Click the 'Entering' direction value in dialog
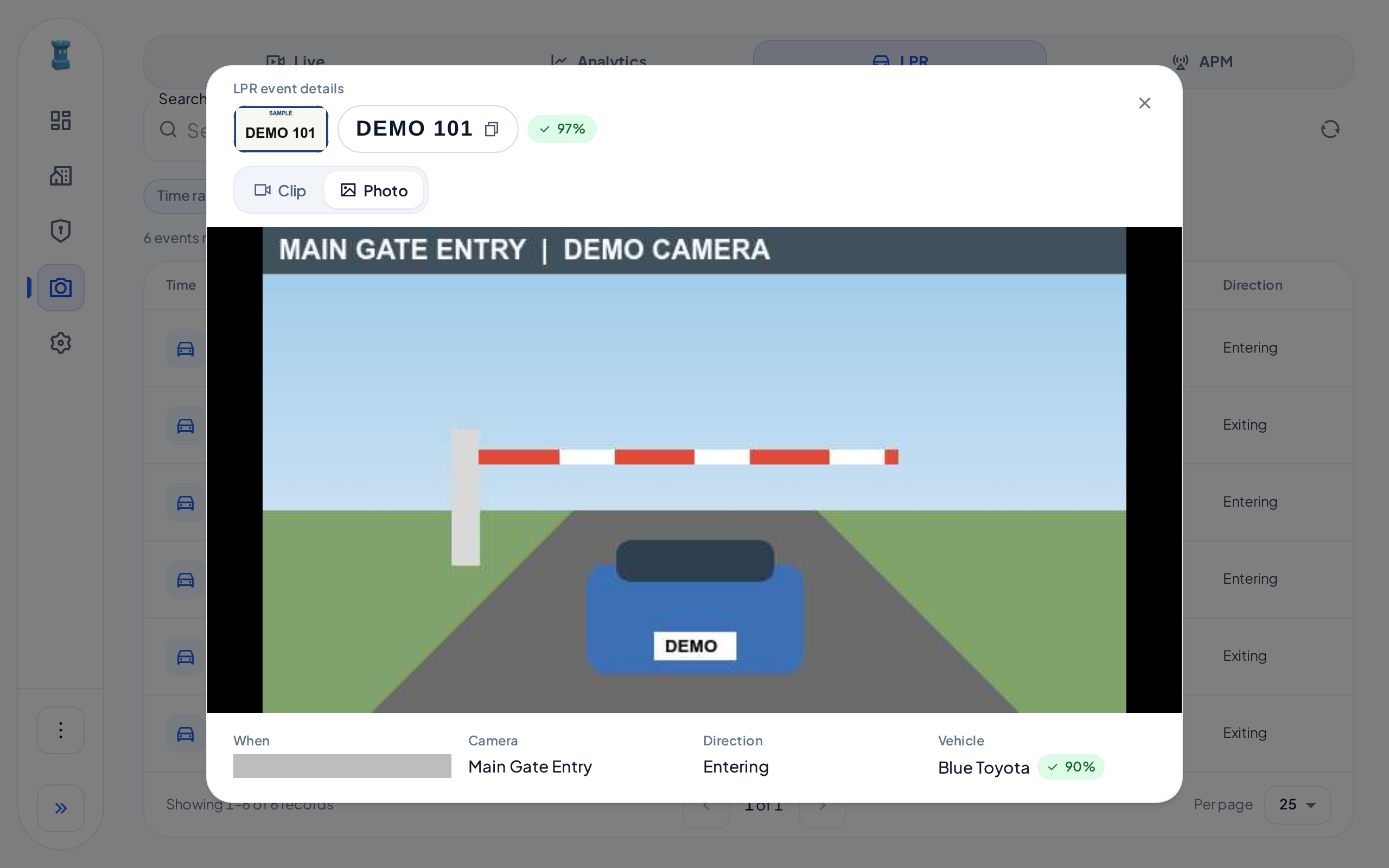 pos(736,767)
